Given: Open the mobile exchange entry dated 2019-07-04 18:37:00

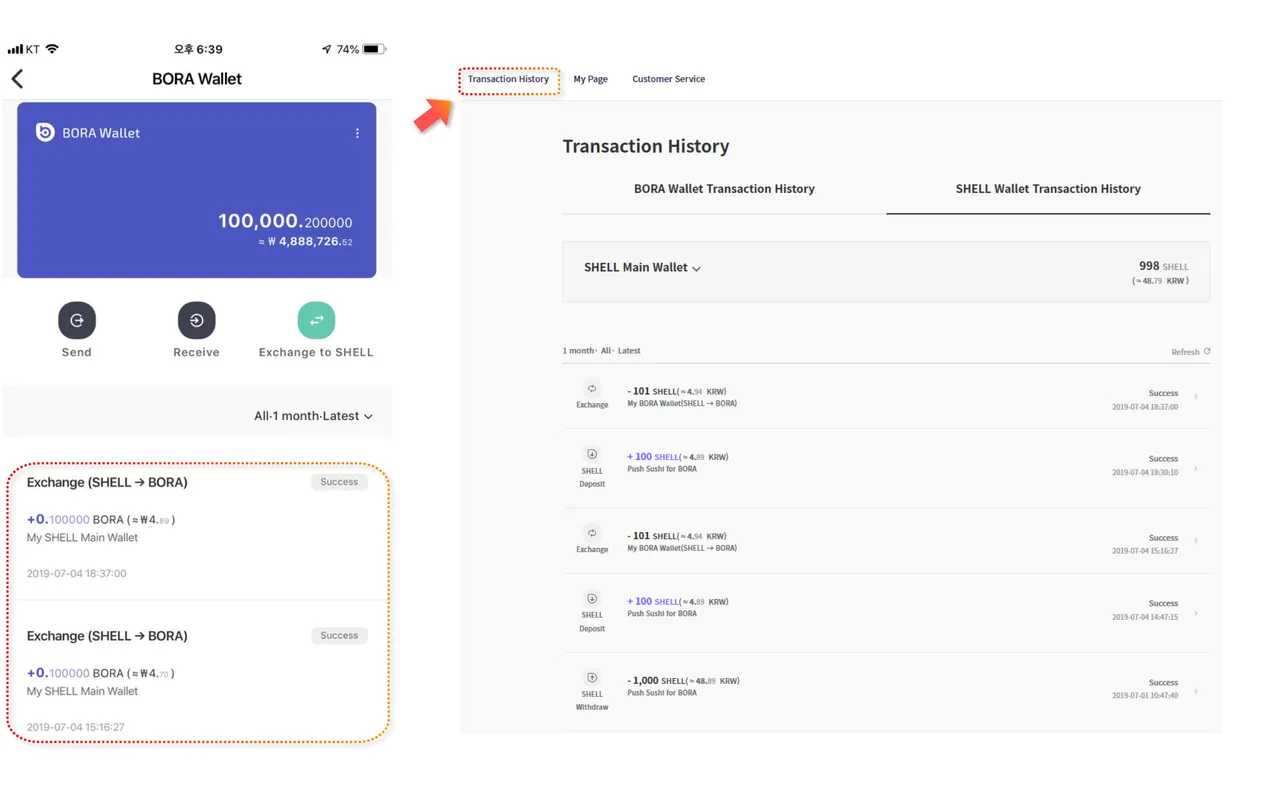Looking at the screenshot, I should click(x=197, y=528).
